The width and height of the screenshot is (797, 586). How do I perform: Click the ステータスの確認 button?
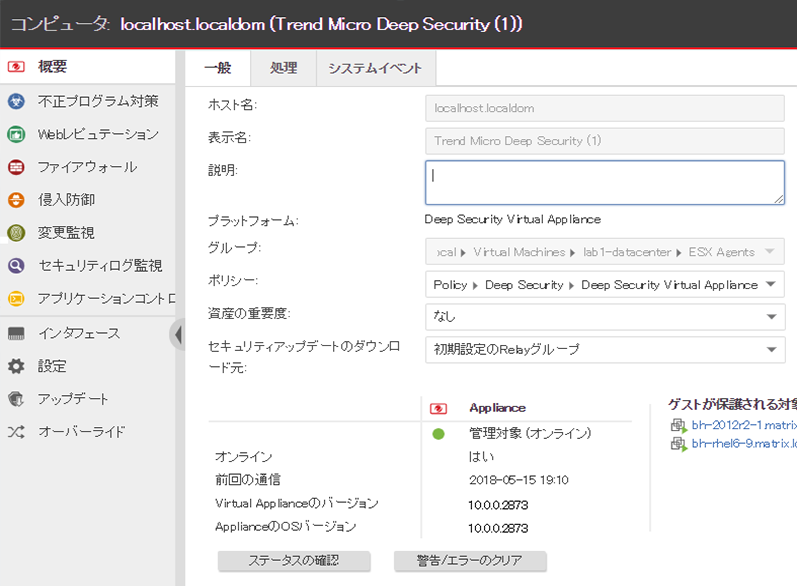(x=294, y=561)
